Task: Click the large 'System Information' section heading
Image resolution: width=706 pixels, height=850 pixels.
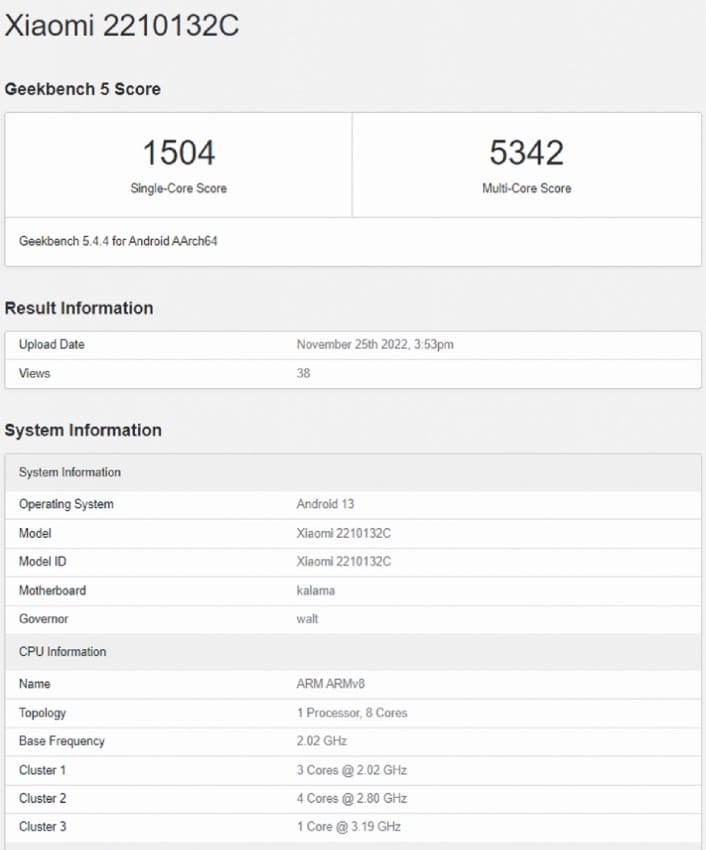Action: pyautogui.click(x=83, y=430)
